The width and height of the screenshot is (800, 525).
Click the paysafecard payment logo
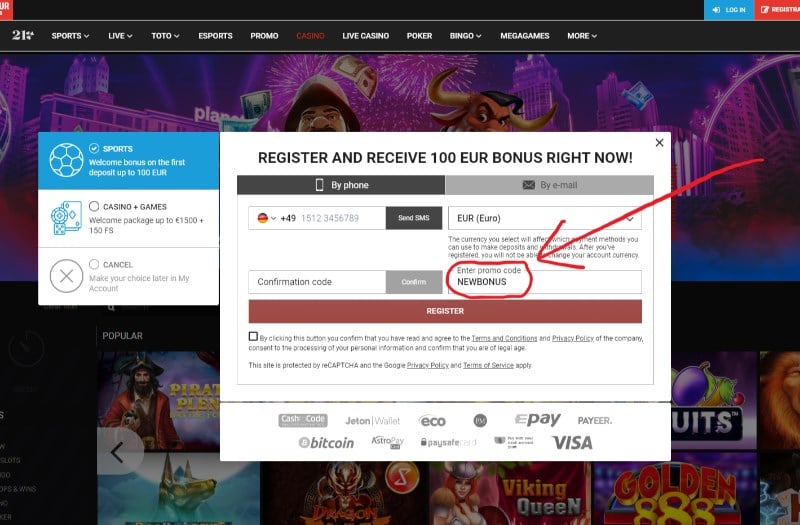coord(448,442)
